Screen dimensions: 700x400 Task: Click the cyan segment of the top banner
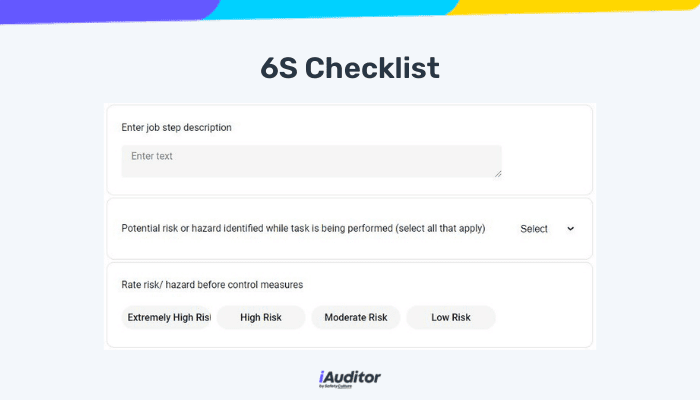[330, 8]
